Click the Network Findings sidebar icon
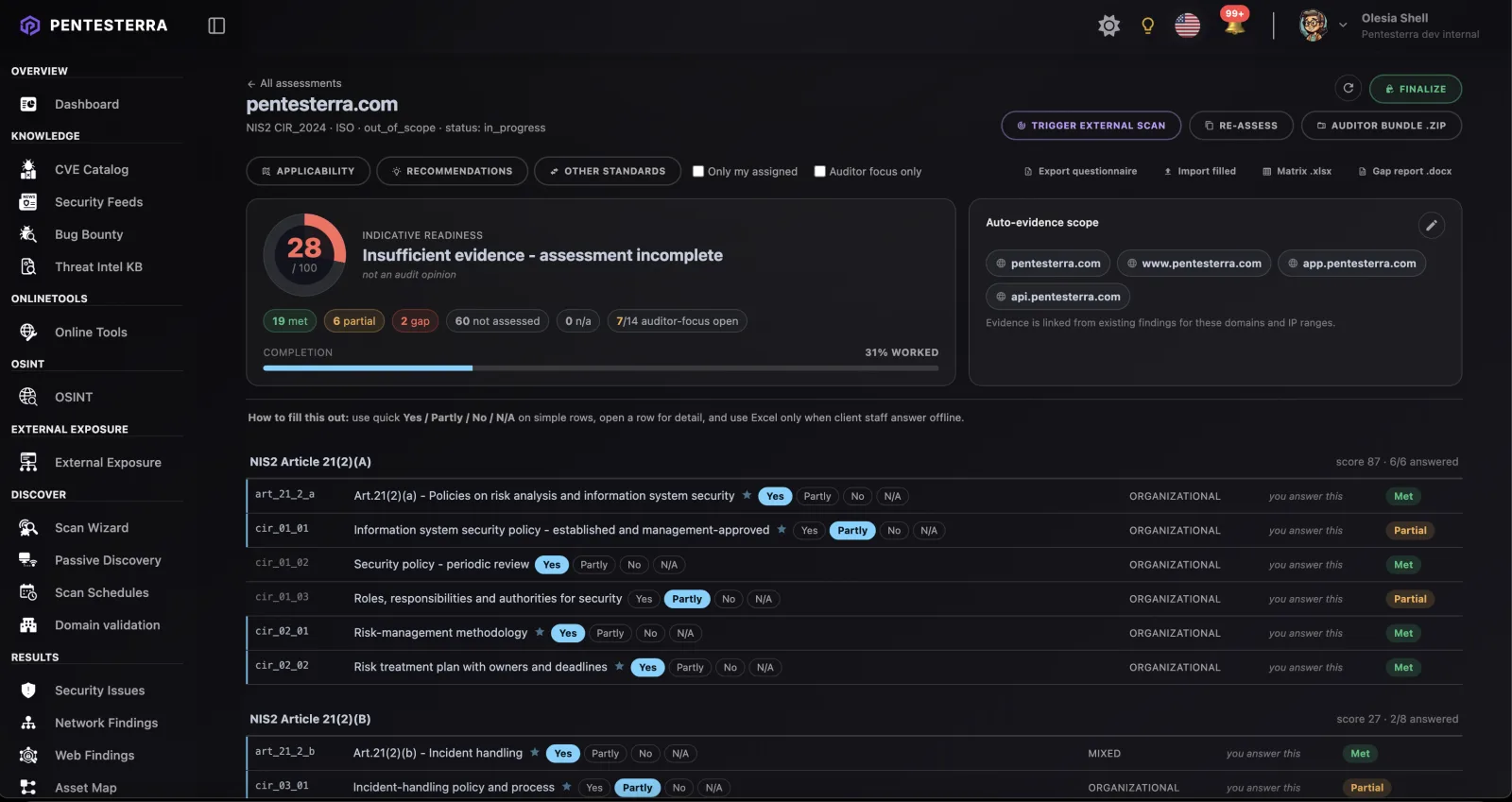Screen dimensions: 1512x802 [x=28, y=723]
